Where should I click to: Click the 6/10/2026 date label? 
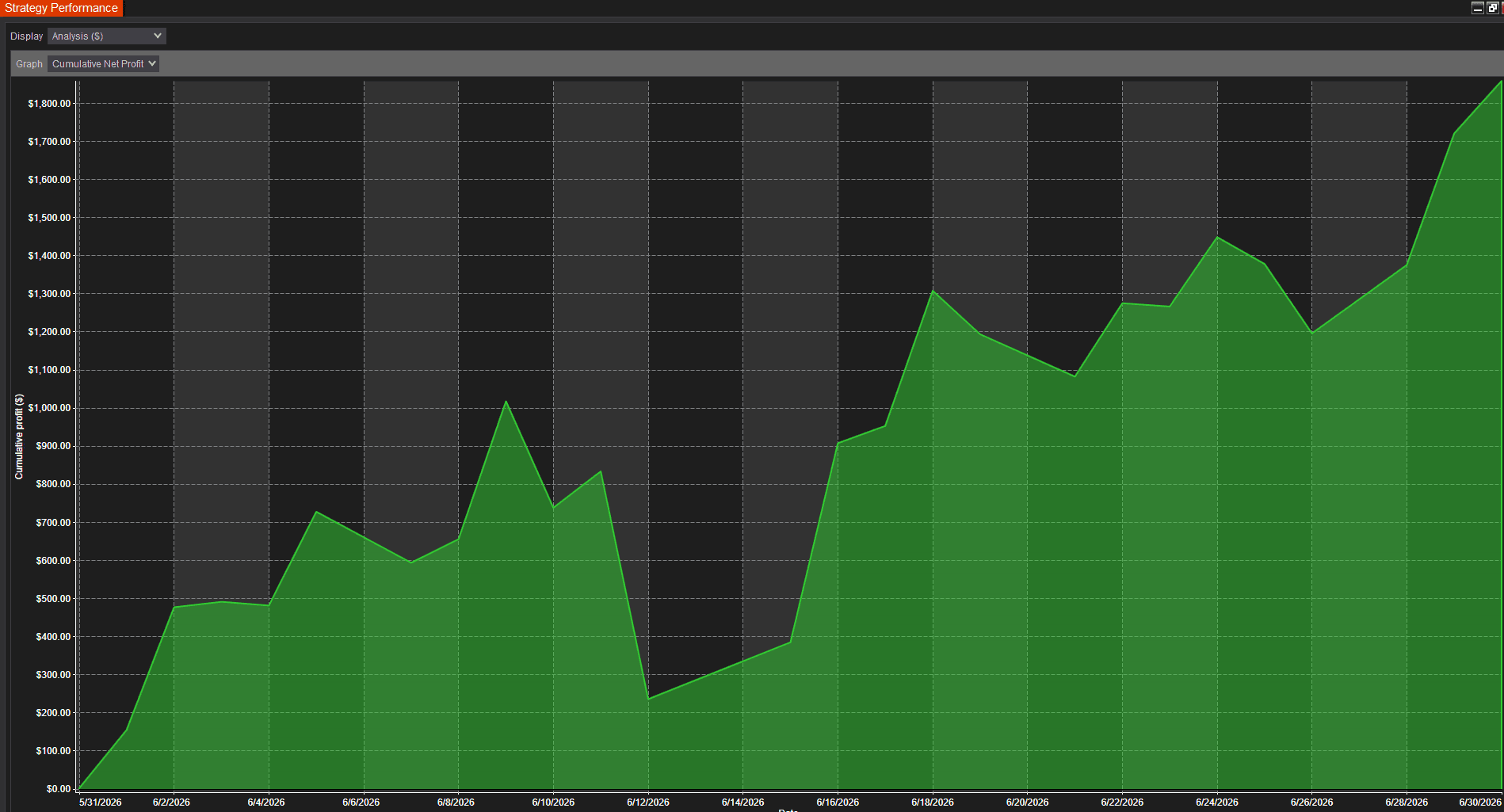(553, 802)
